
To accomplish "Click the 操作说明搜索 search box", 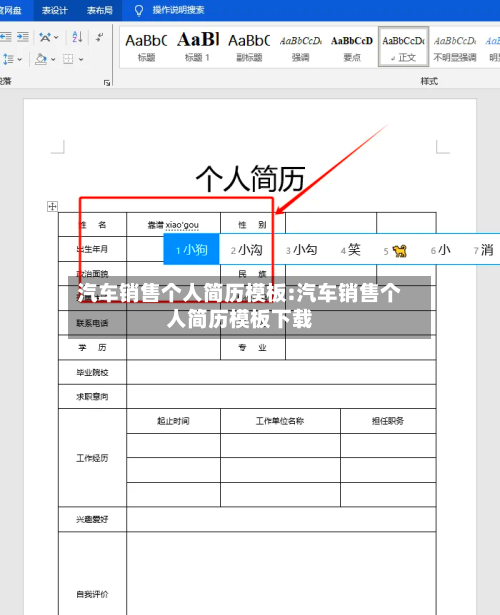I will click(178, 10).
